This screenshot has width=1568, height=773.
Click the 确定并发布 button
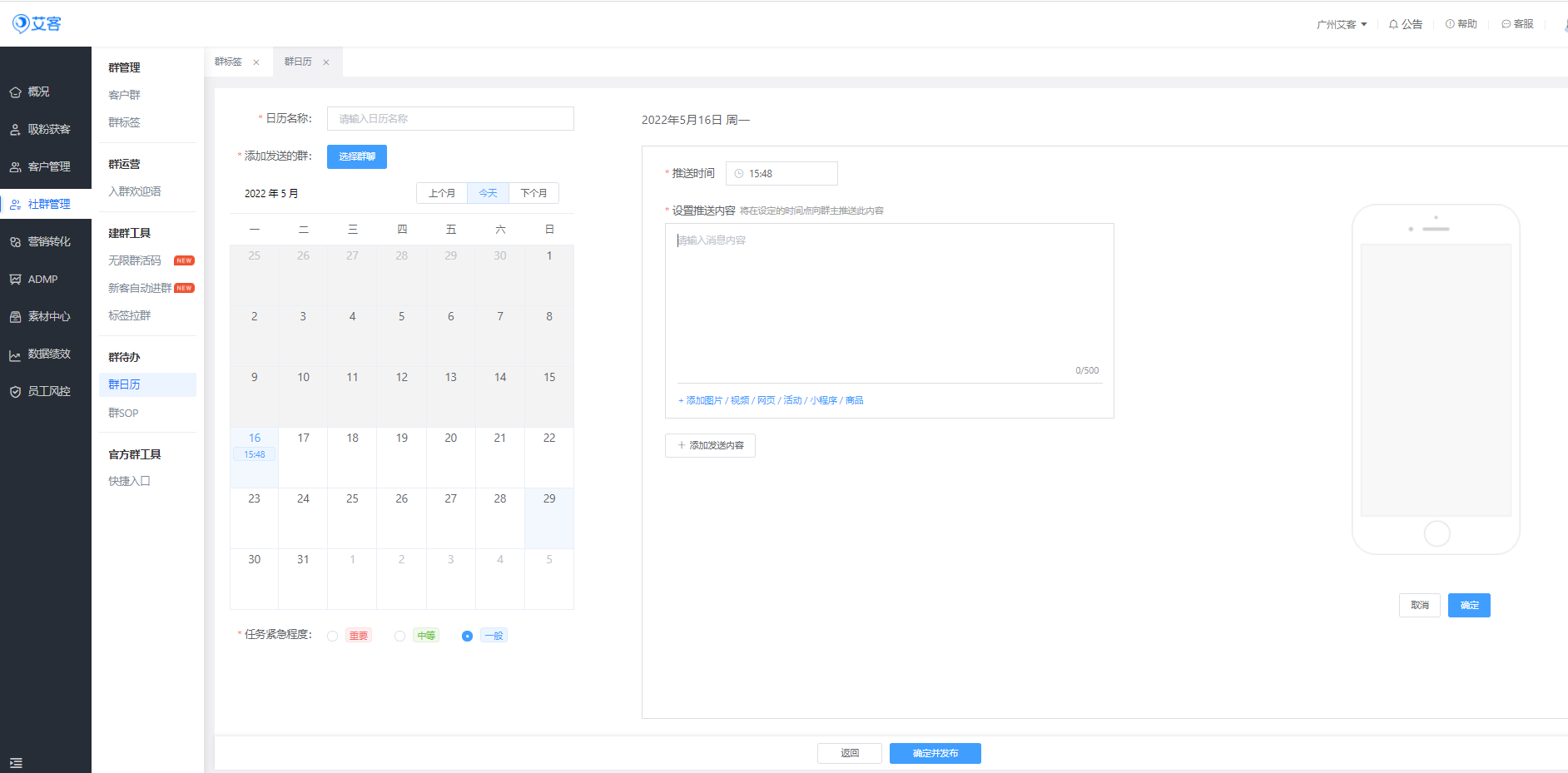click(x=935, y=753)
